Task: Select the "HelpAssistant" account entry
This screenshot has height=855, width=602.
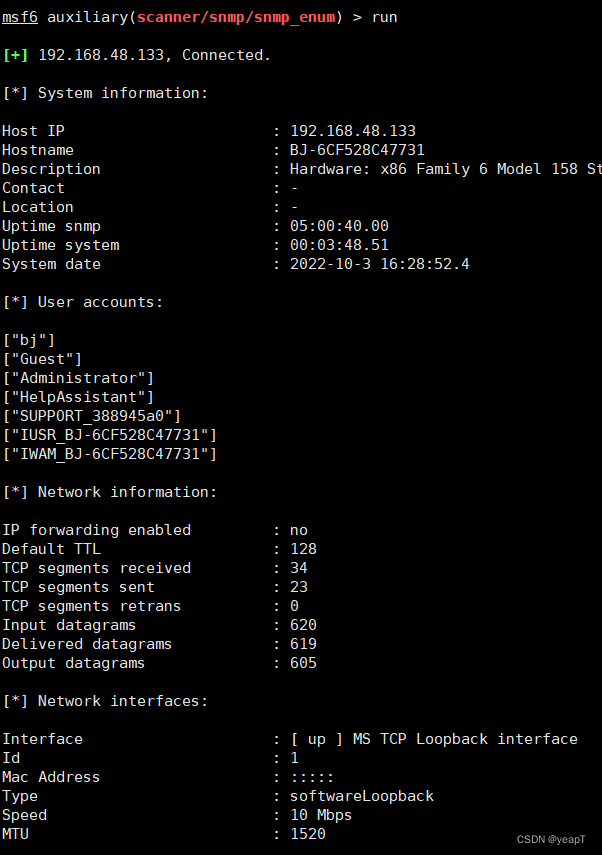Action: [x=79, y=397]
